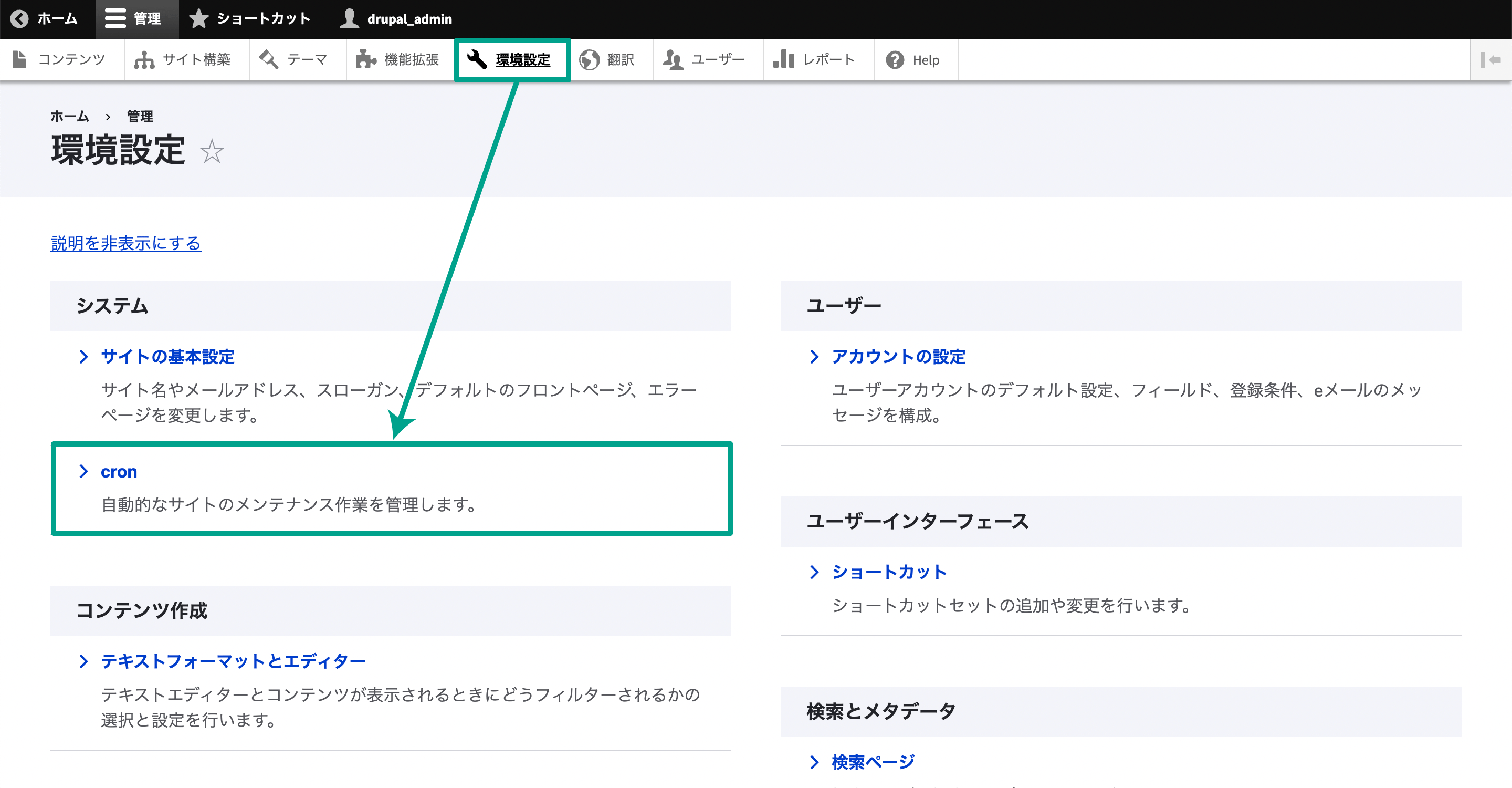The image size is (1512, 788).
Task: Click chevron beside アカウントの設定
Action: tap(814, 356)
